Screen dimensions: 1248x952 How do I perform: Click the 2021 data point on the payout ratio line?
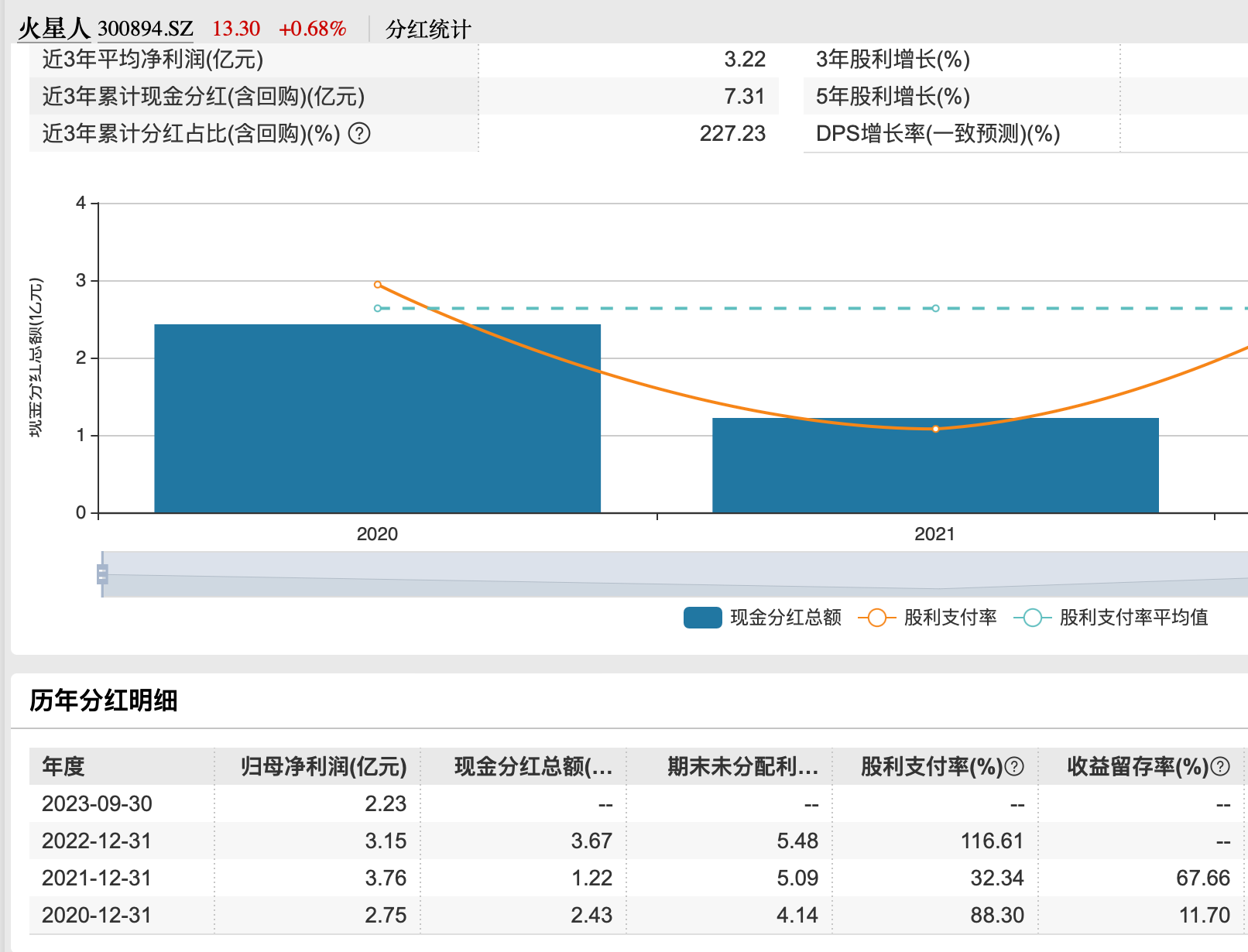935,428
